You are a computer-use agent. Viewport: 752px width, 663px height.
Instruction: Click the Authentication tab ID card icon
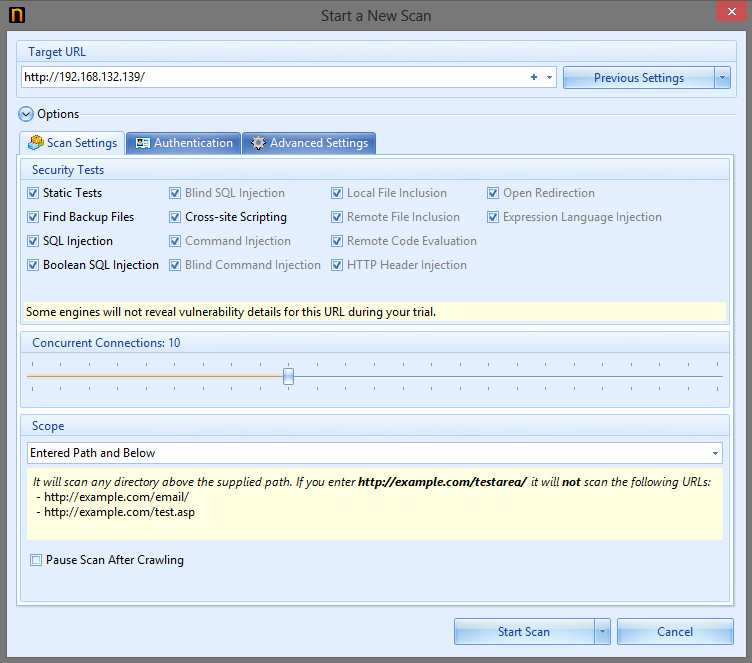pos(142,143)
